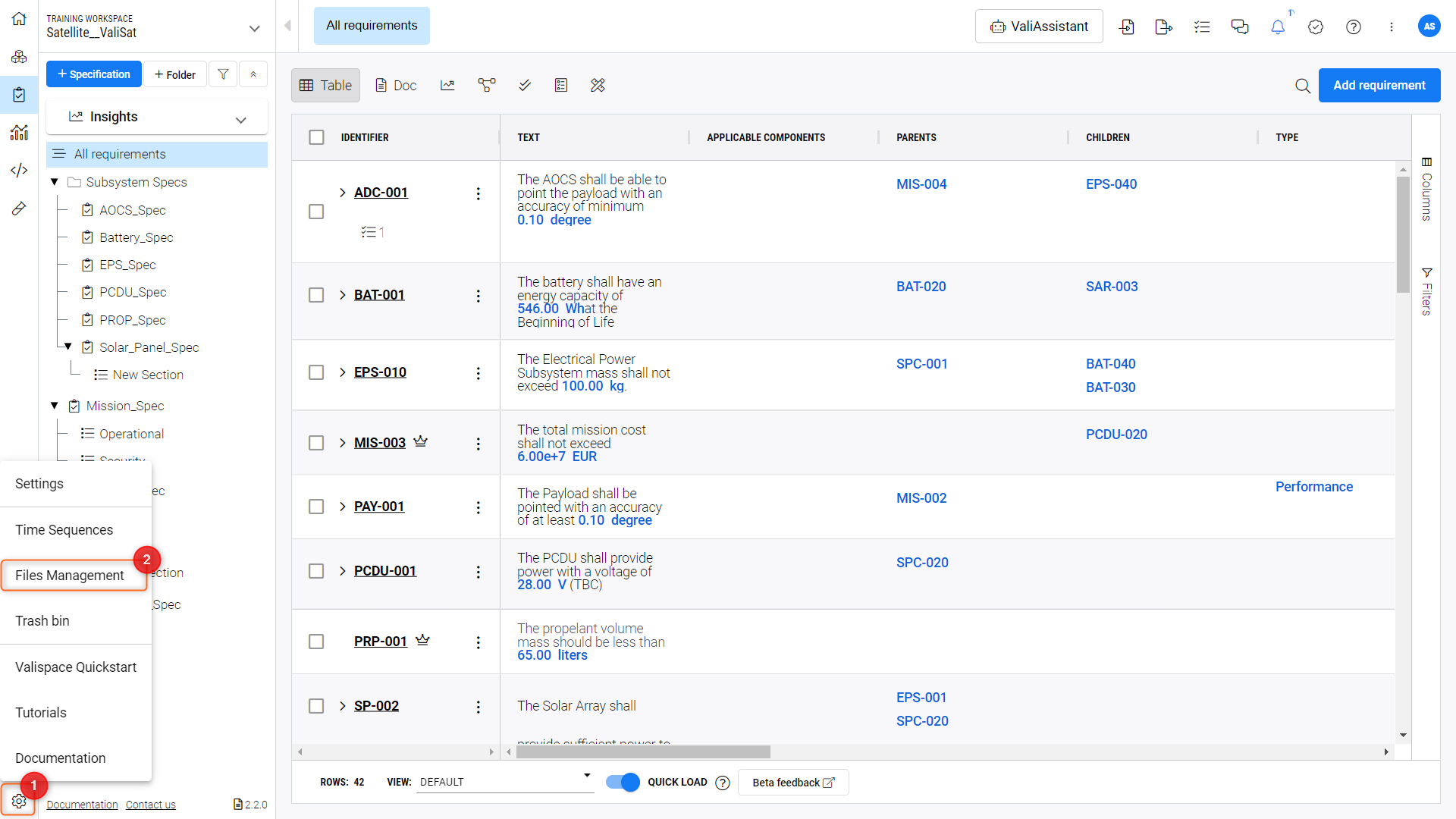Image resolution: width=1456 pixels, height=819 pixels.
Task: Open the AS user avatar menu
Action: 1429,26
